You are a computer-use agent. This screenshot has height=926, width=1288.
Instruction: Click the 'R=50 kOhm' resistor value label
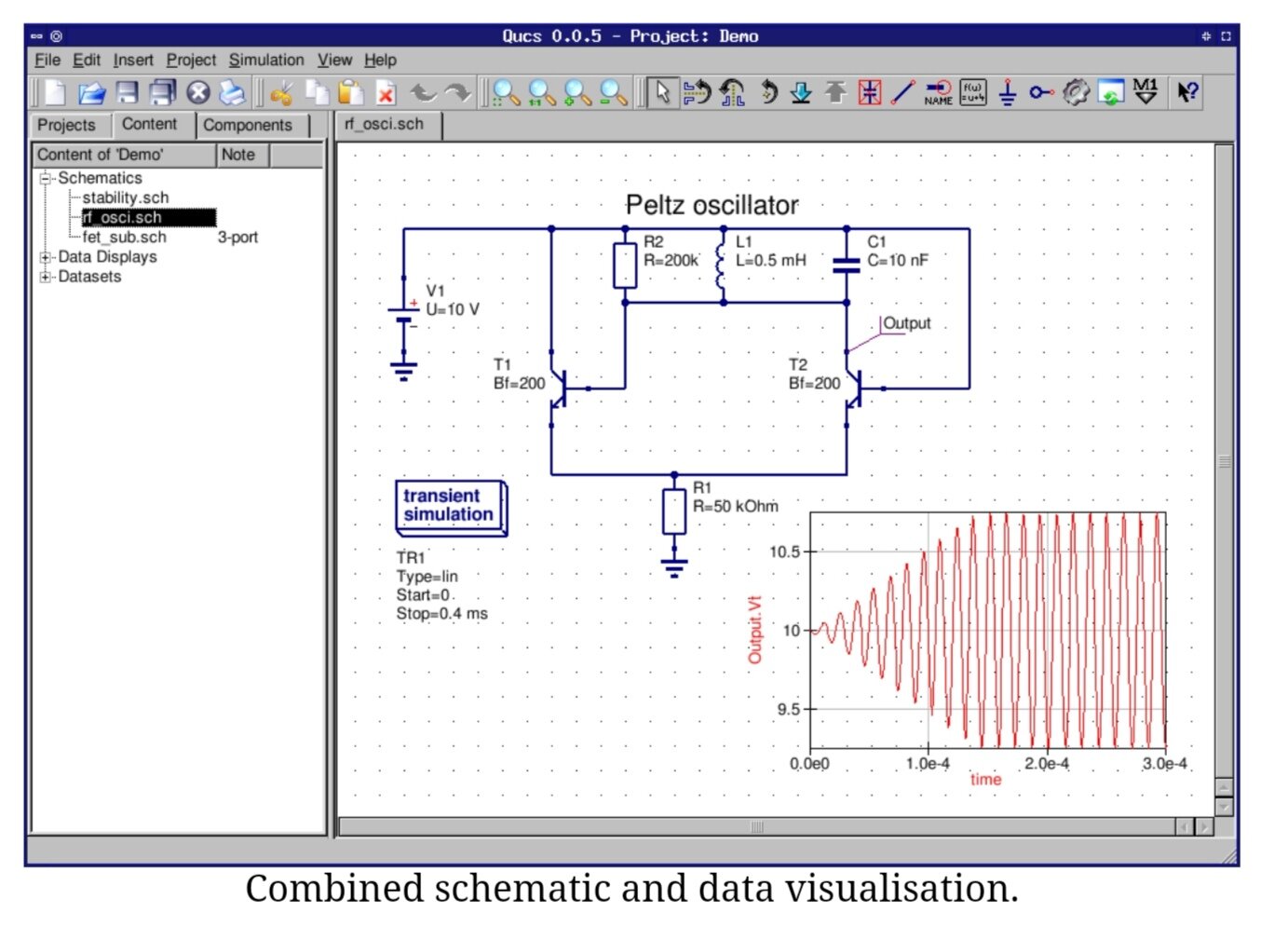pyautogui.click(x=736, y=506)
